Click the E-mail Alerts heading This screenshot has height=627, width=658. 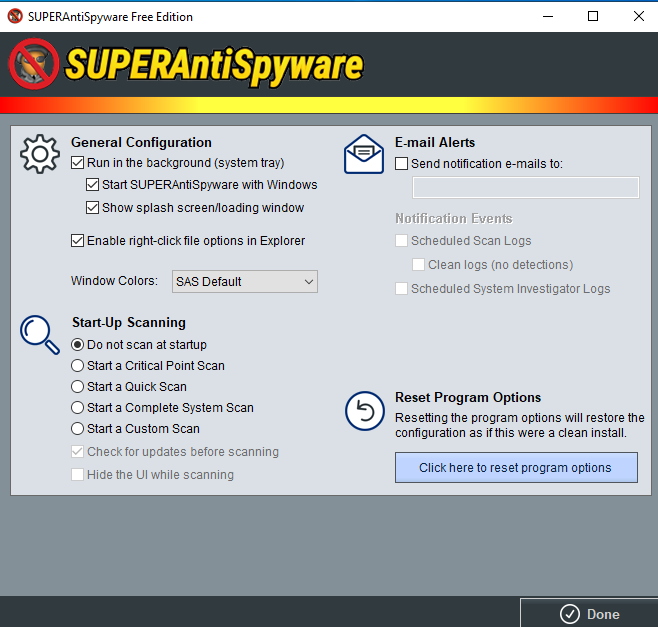point(435,143)
